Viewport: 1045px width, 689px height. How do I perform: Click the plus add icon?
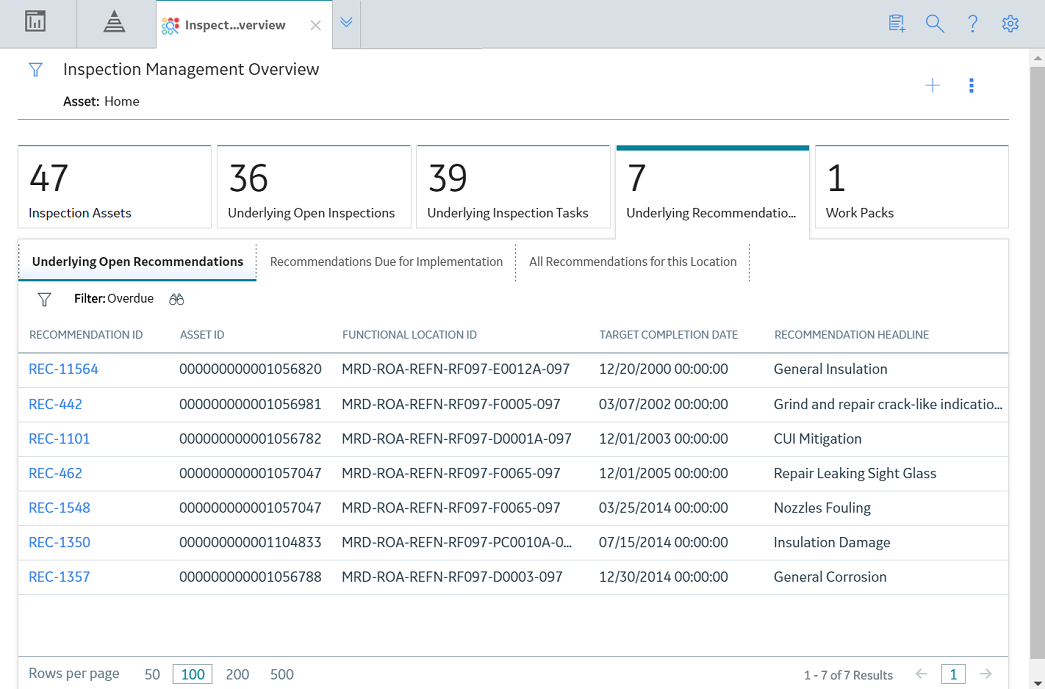(x=932, y=85)
